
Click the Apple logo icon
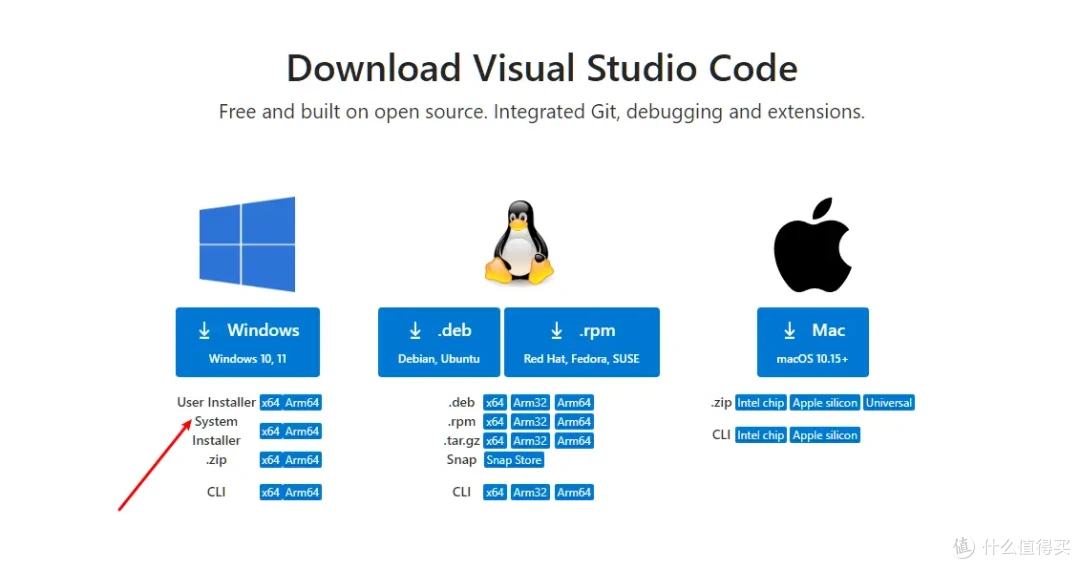813,245
